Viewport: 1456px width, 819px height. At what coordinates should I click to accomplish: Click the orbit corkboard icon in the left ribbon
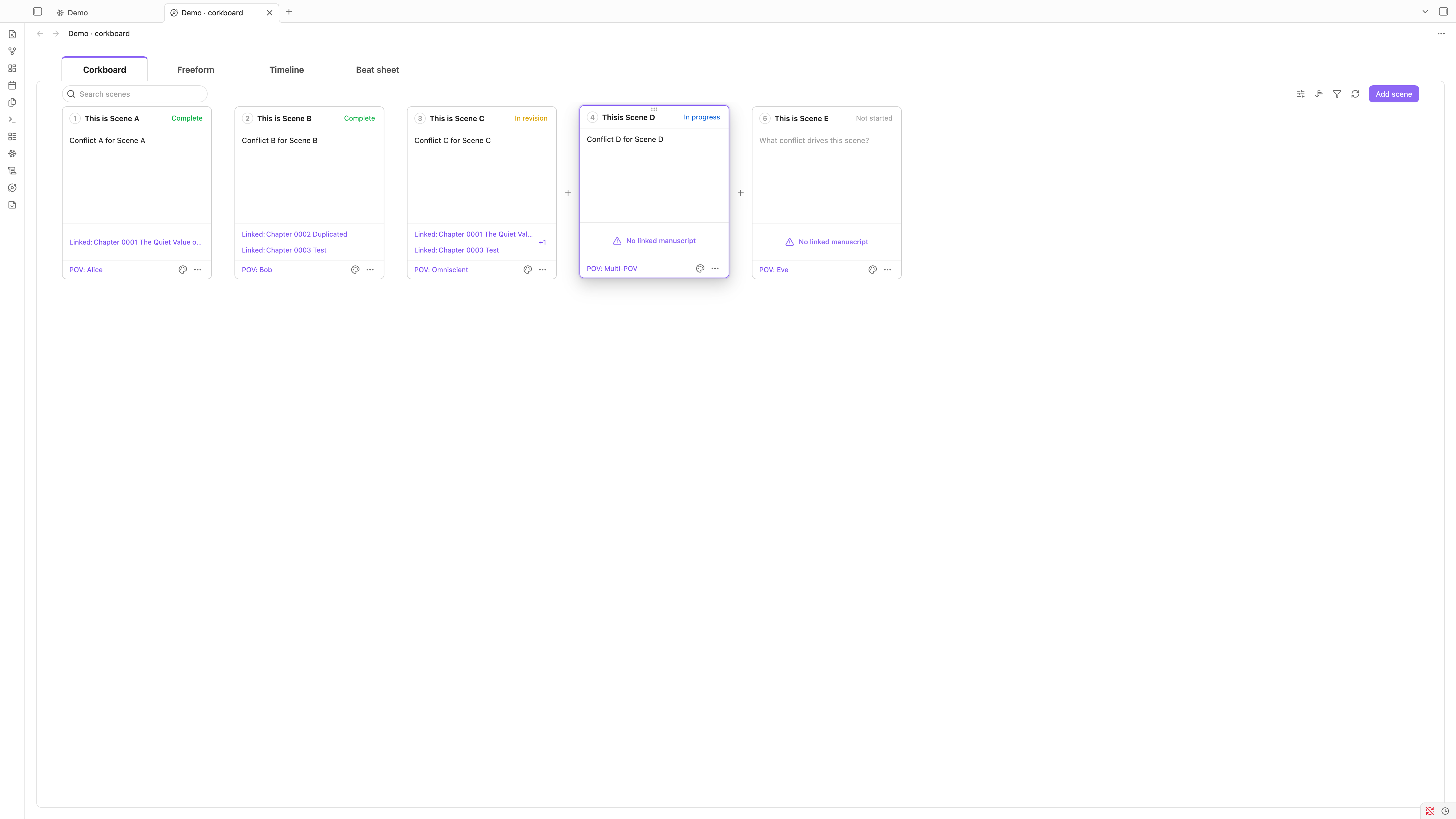click(x=12, y=188)
